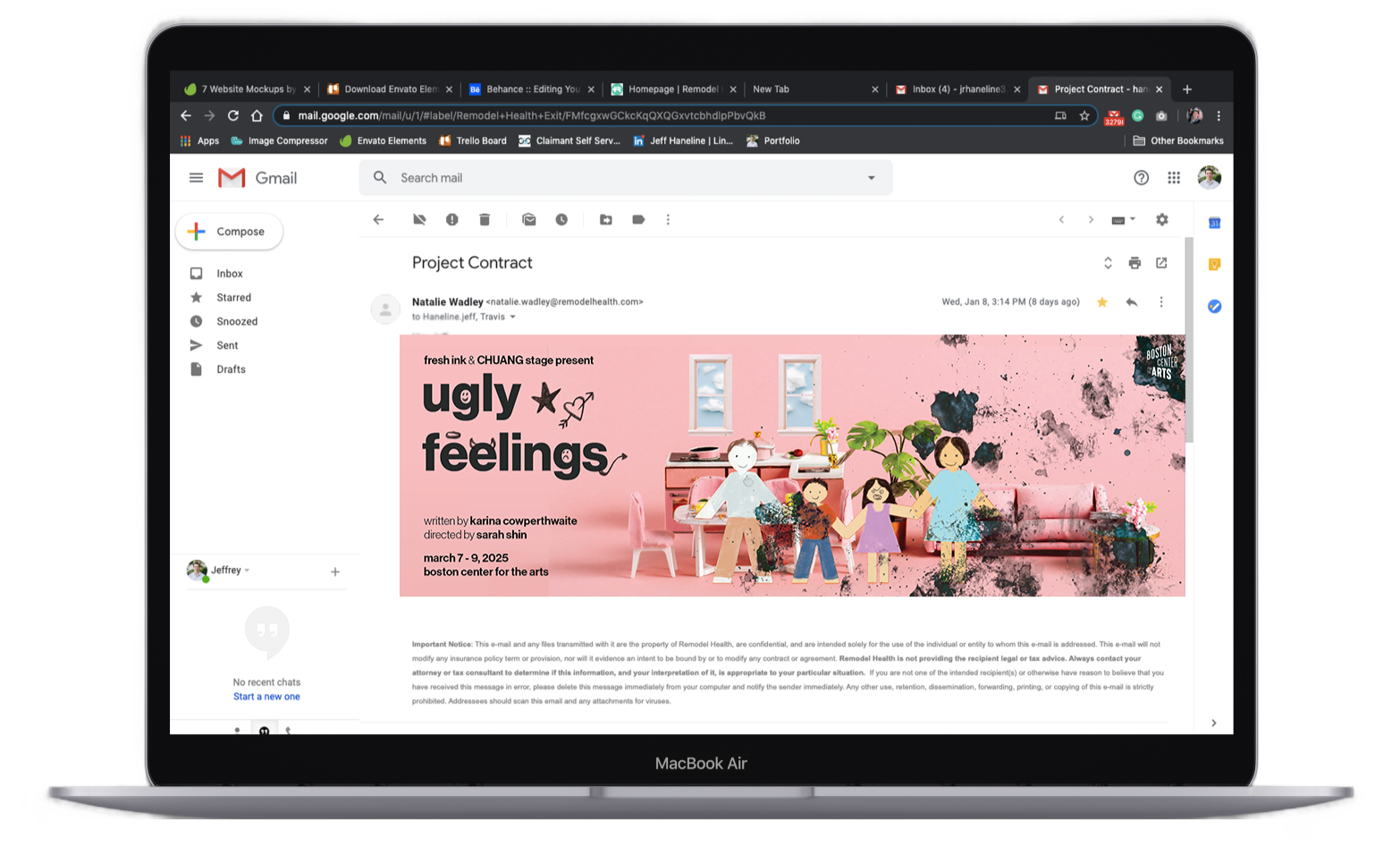The height and width of the screenshot is (846, 1400).
Task: Open Apps bookmark shortcut
Action: point(199,140)
